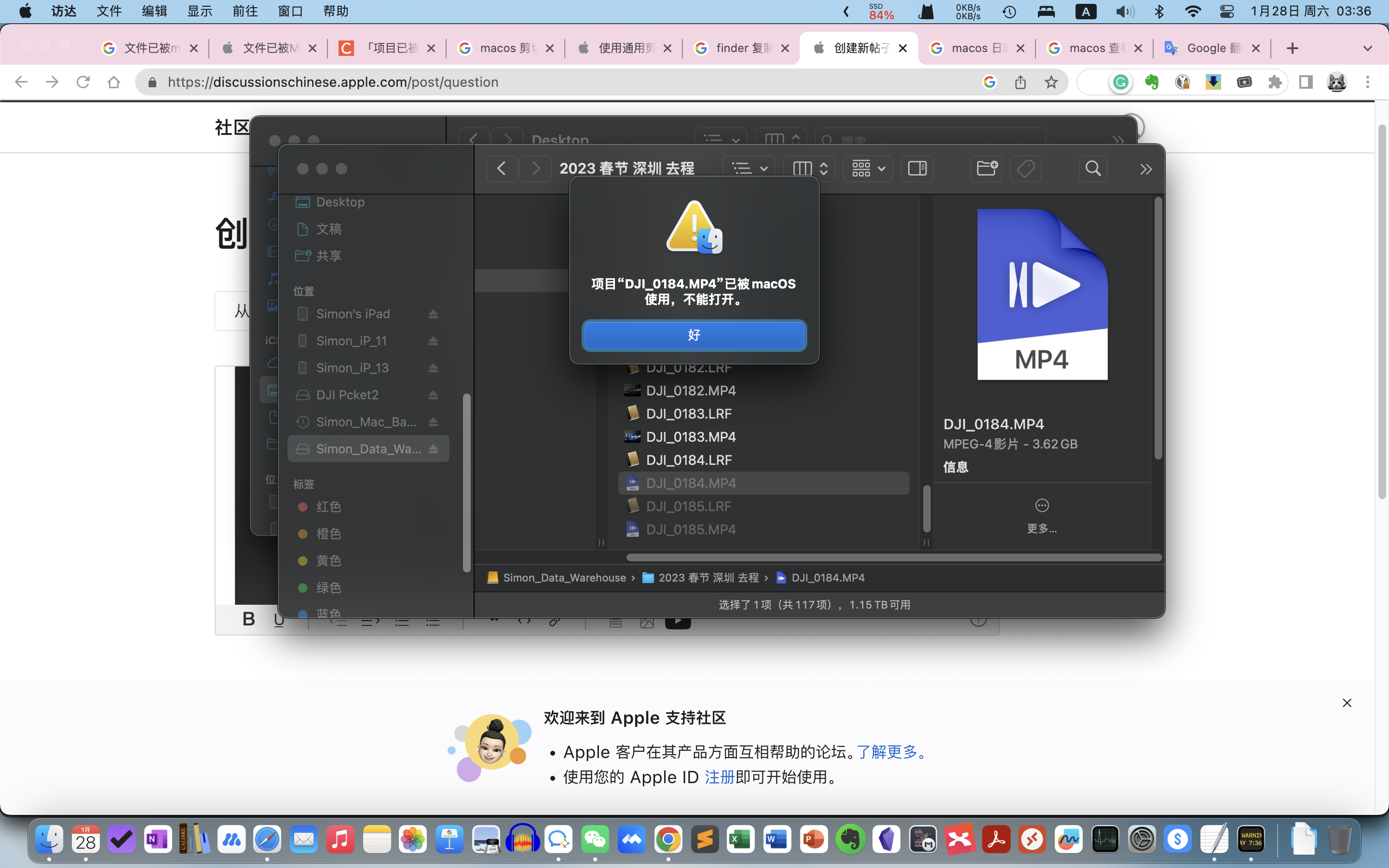Eject Simon's iPad from sidebar
Viewport: 1389px width, 868px height.
click(434, 314)
